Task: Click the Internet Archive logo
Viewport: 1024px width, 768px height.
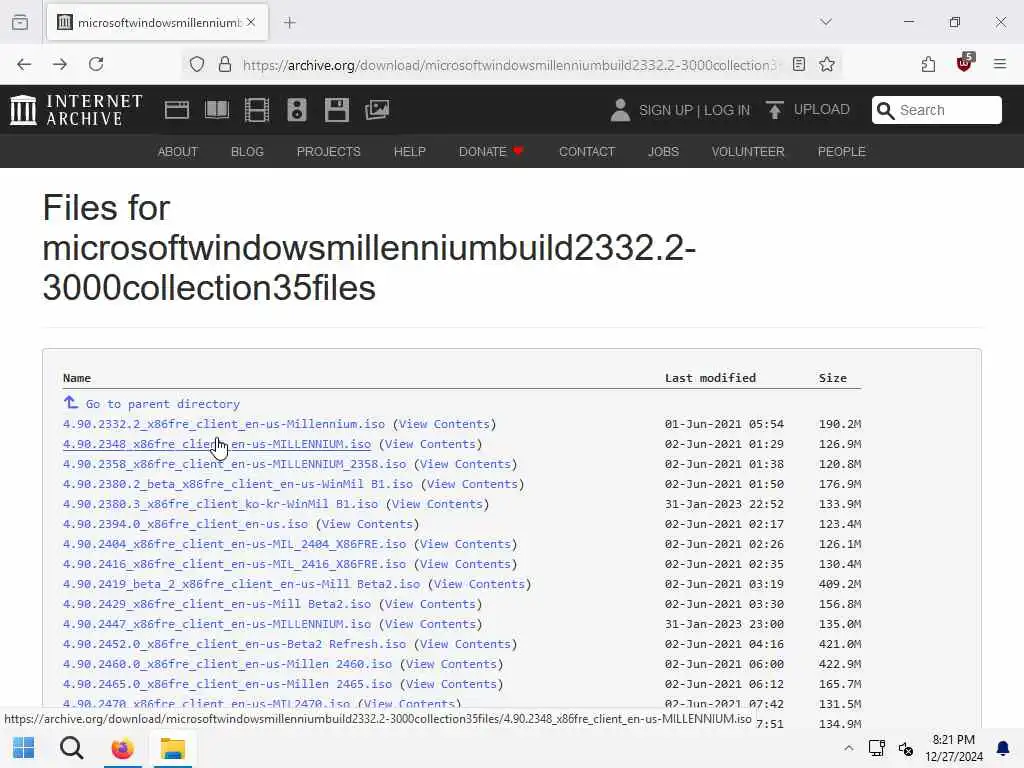Action: [x=76, y=110]
